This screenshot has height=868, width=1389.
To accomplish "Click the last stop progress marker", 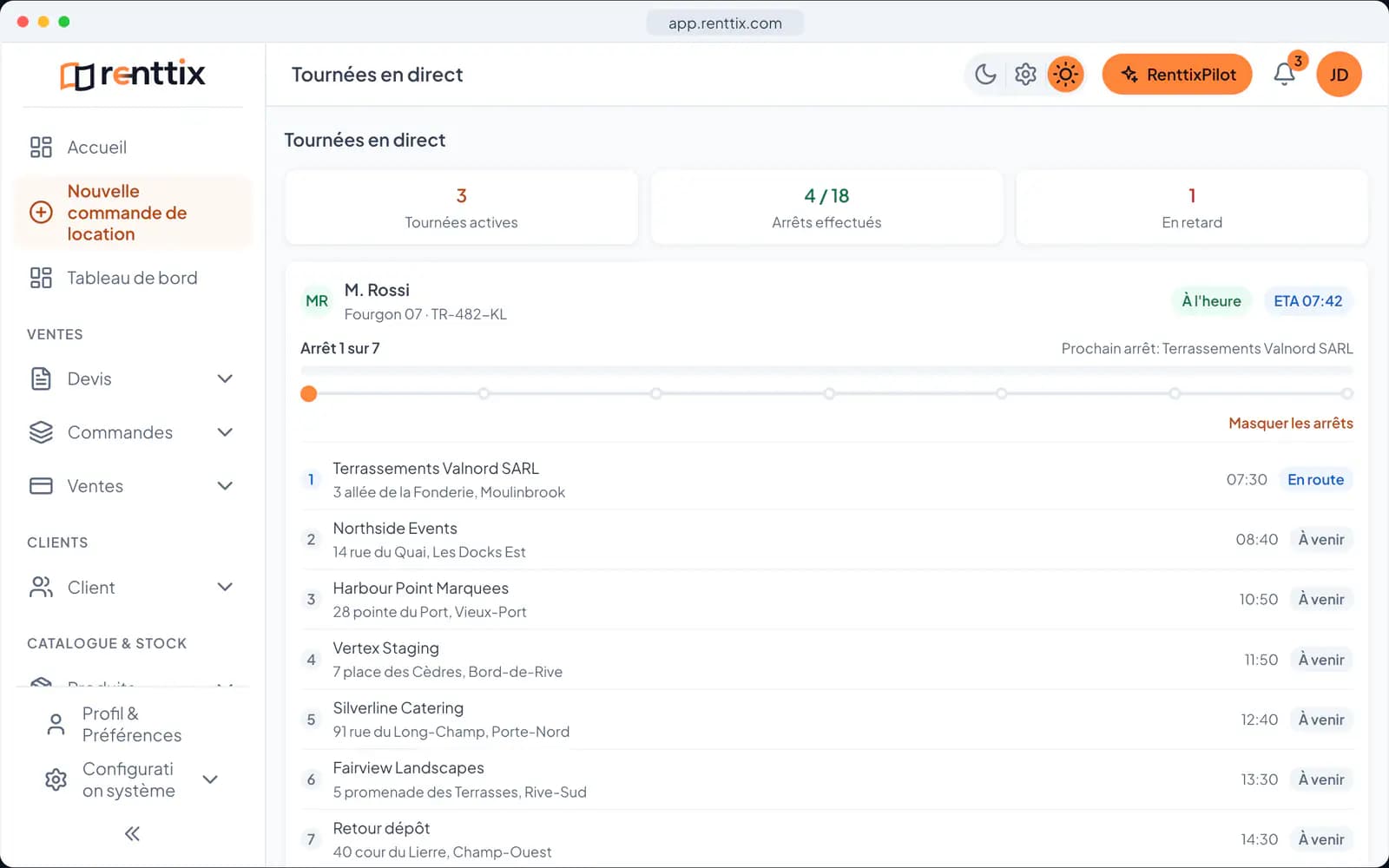I will (1346, 394).
